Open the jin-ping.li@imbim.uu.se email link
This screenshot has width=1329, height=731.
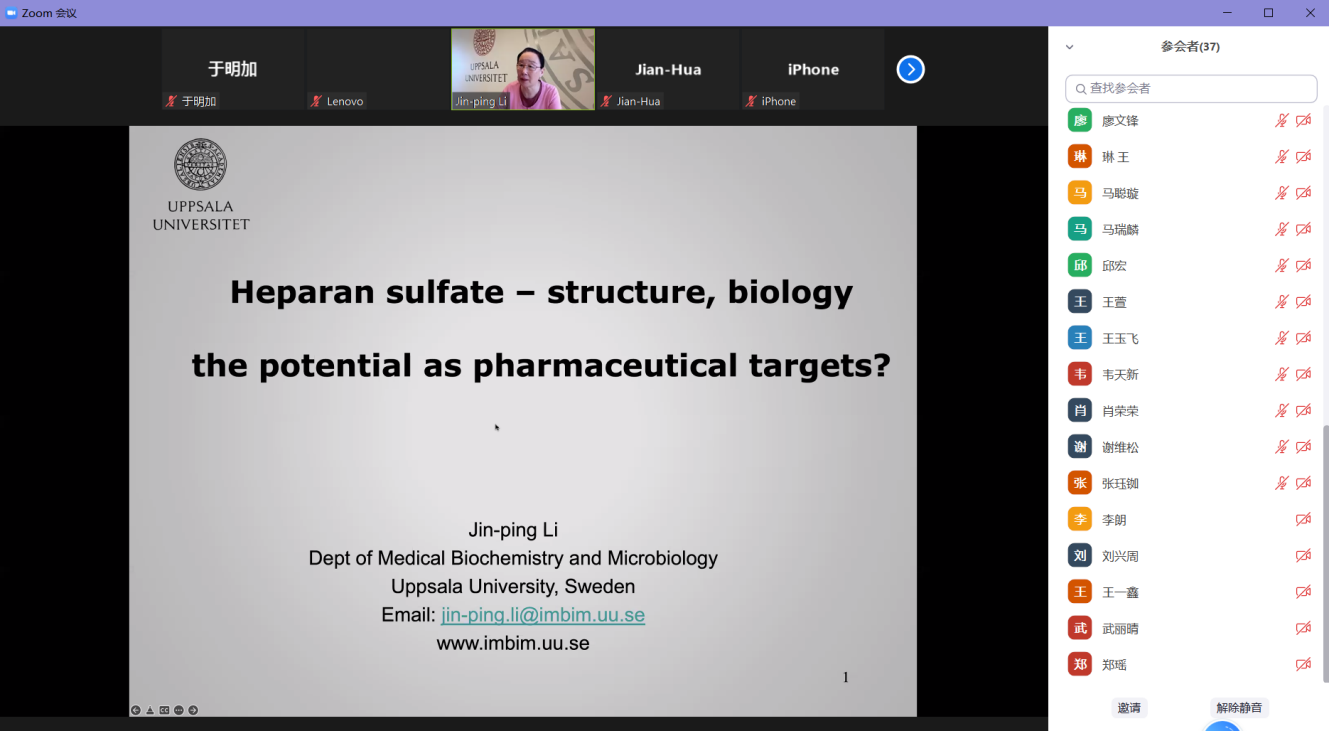click(x=542, y=615)
